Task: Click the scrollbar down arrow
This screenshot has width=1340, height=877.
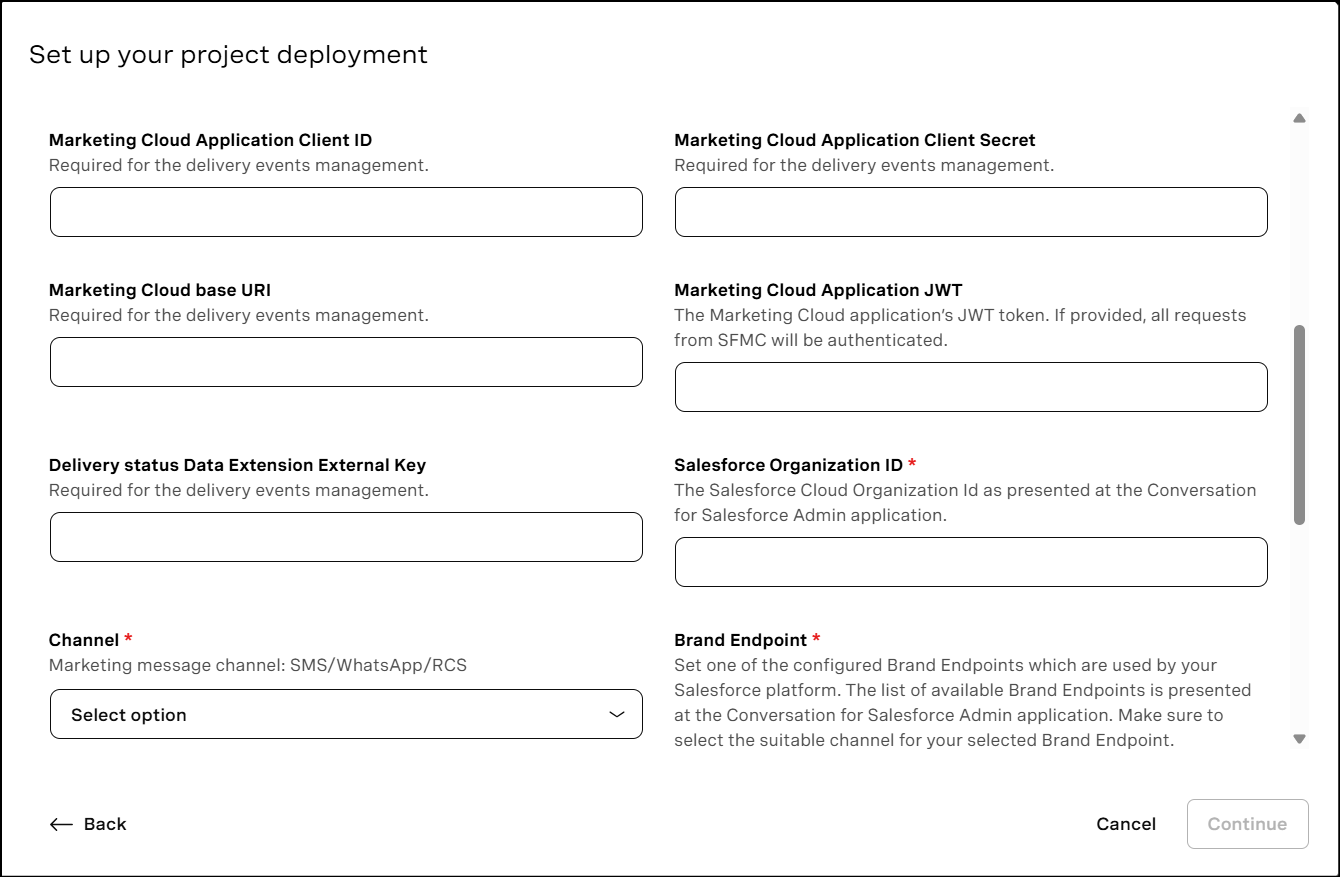Action: (1299, 739)
